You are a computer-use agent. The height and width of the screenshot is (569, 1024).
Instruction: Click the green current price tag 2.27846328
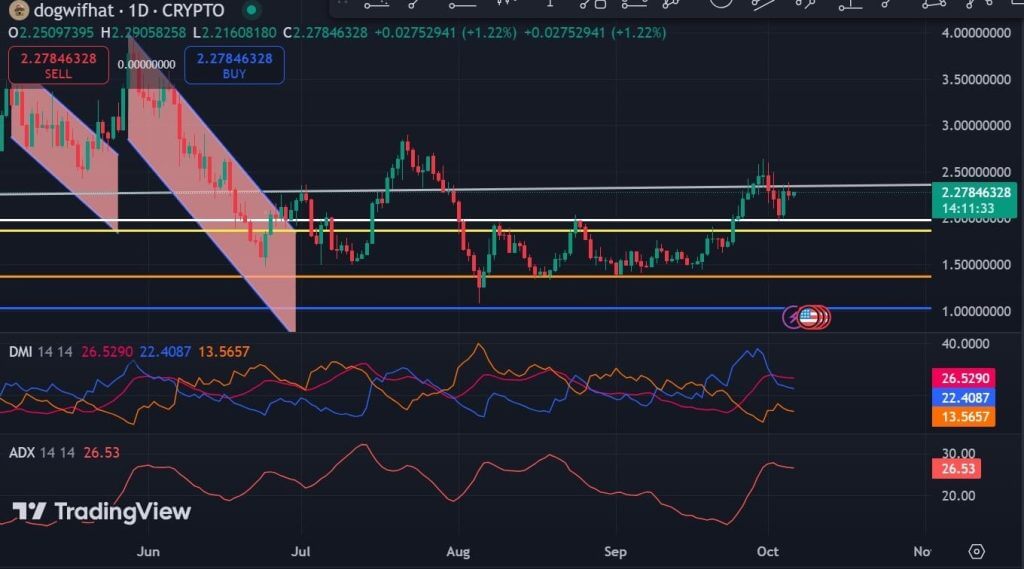click(x=974, y=200)
